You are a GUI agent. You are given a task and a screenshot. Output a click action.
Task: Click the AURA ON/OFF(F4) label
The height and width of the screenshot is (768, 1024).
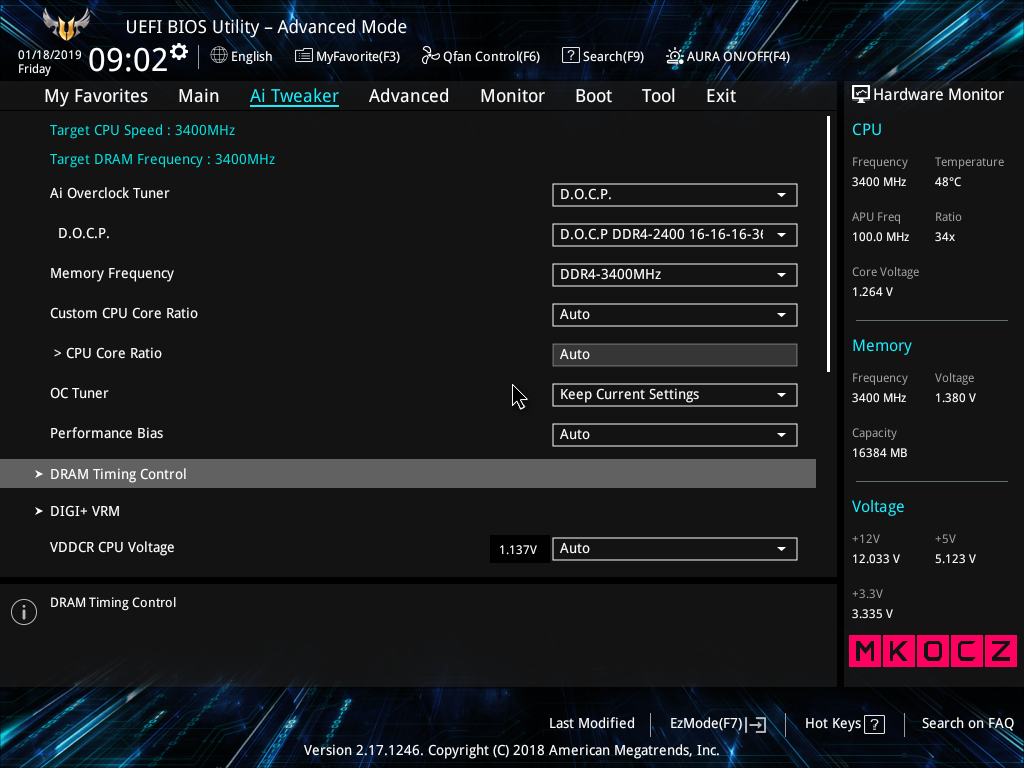tap(738, 57)
